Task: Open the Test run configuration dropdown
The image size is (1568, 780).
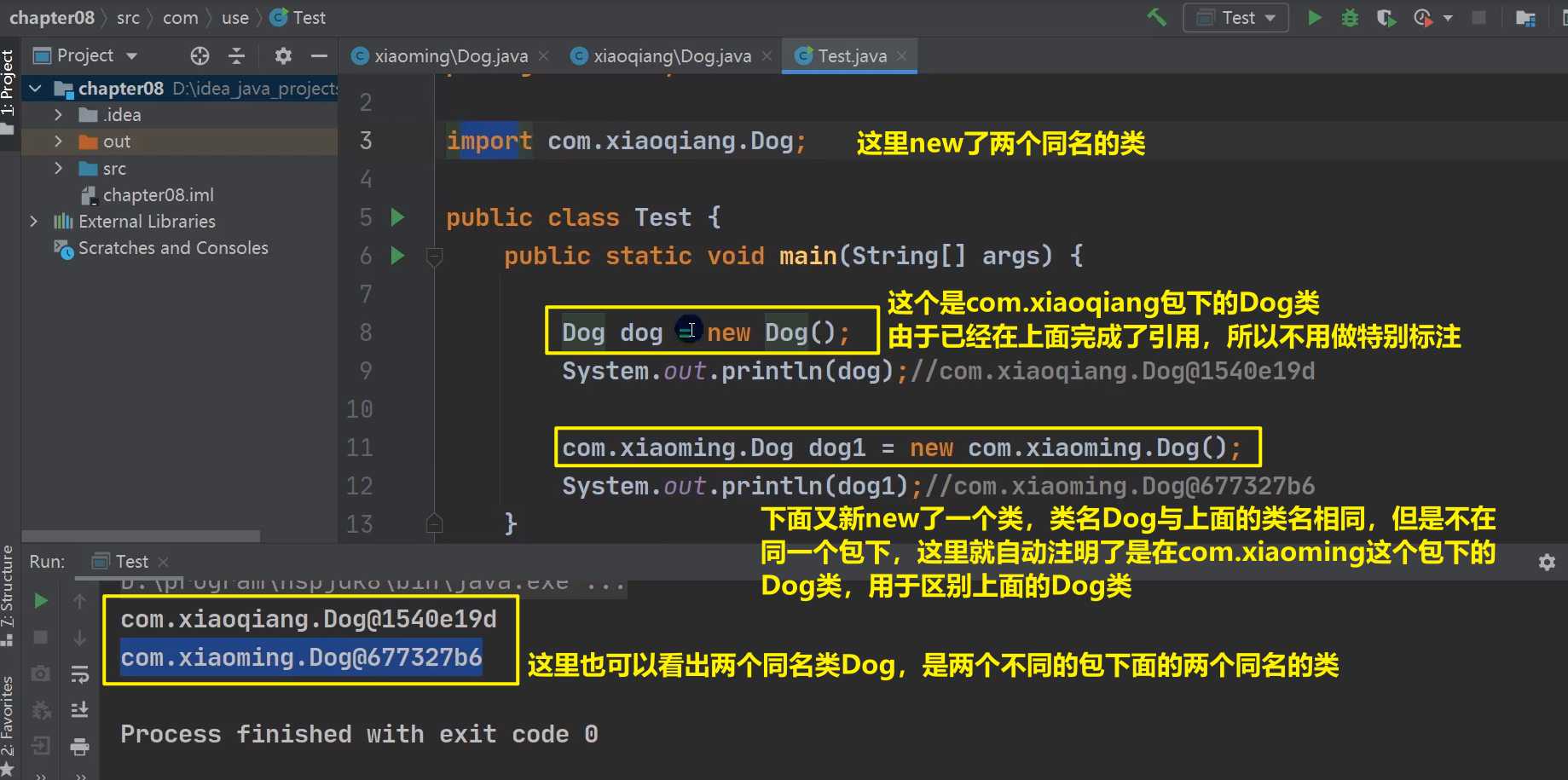Action: [1235, 18]
